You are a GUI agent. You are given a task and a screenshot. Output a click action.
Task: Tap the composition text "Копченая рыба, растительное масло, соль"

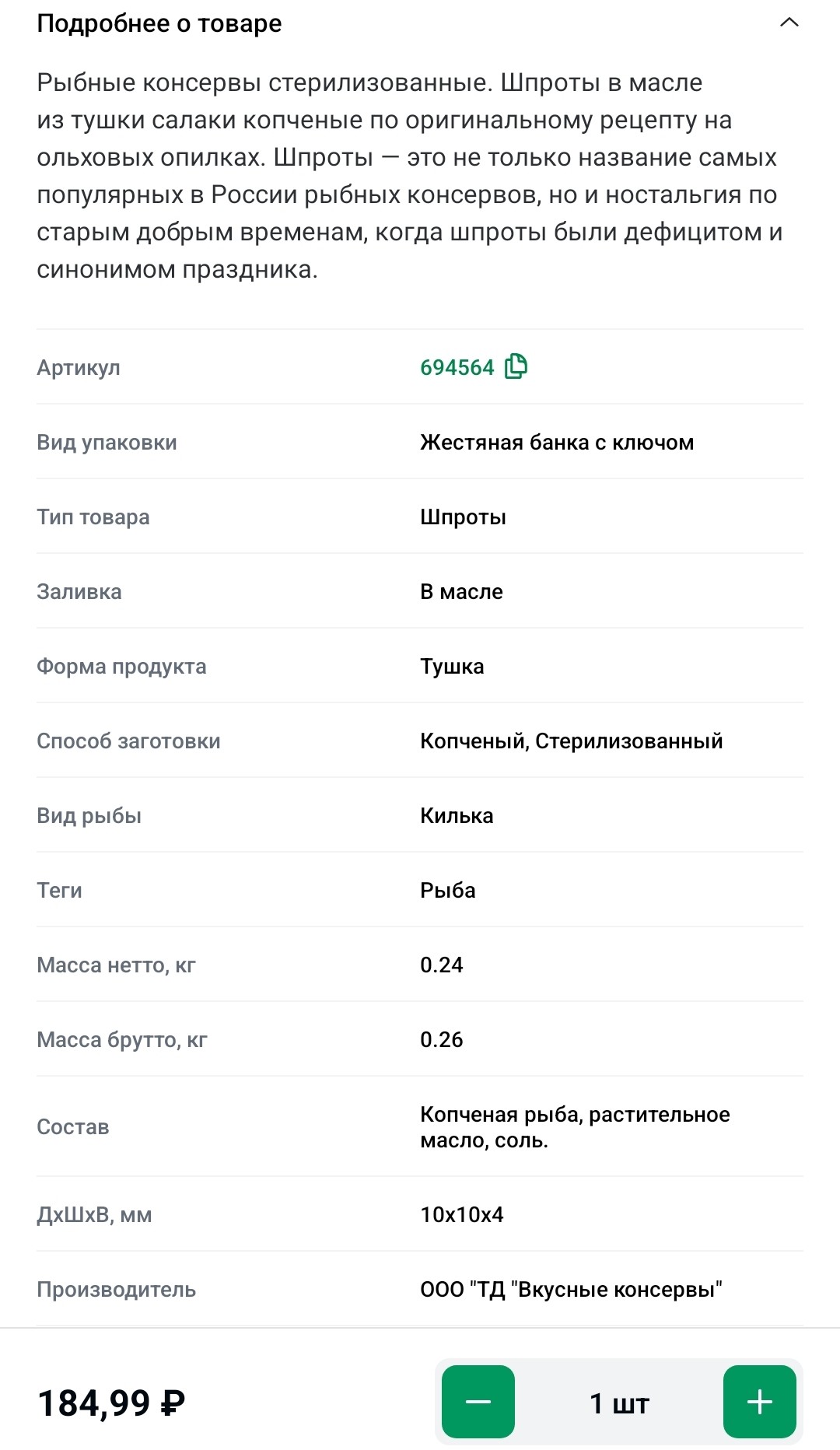[x=575, y=1127]
